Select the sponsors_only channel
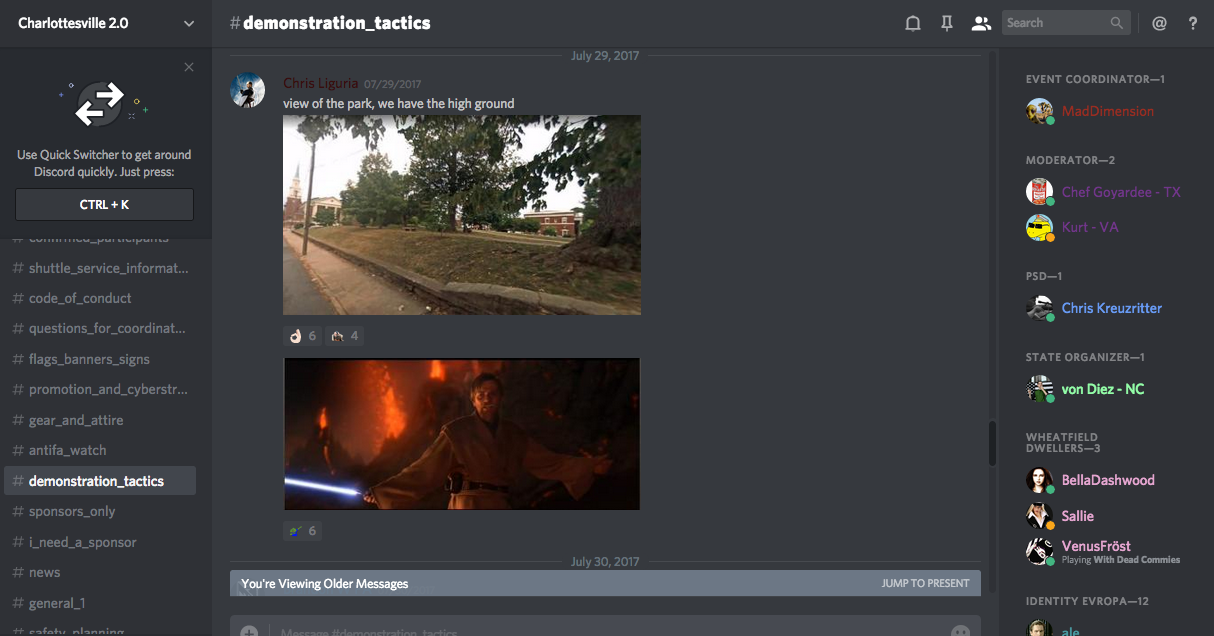The image size is (1214, 636). (72, 511)
